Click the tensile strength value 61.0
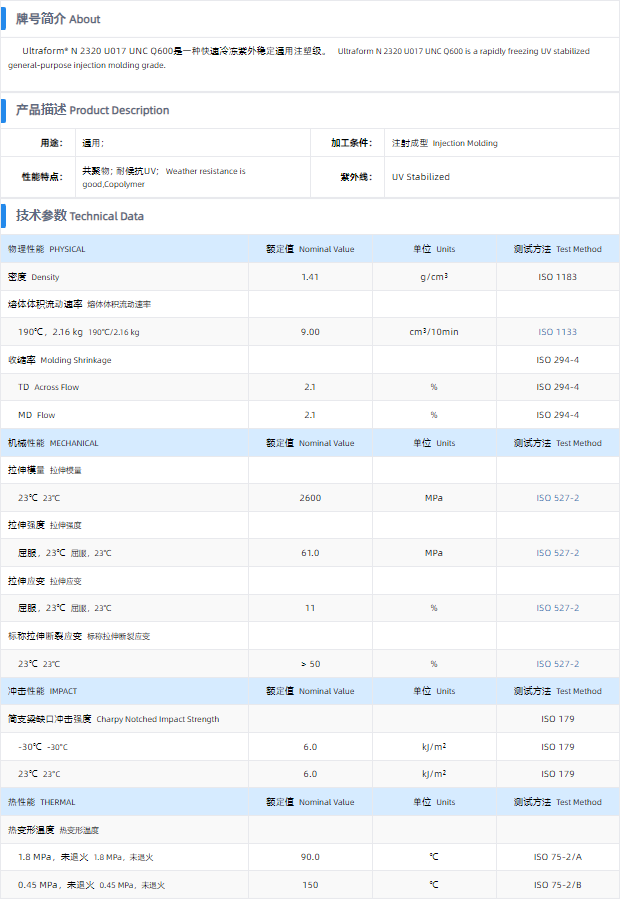Screen dimensions: 620x899 310,553
